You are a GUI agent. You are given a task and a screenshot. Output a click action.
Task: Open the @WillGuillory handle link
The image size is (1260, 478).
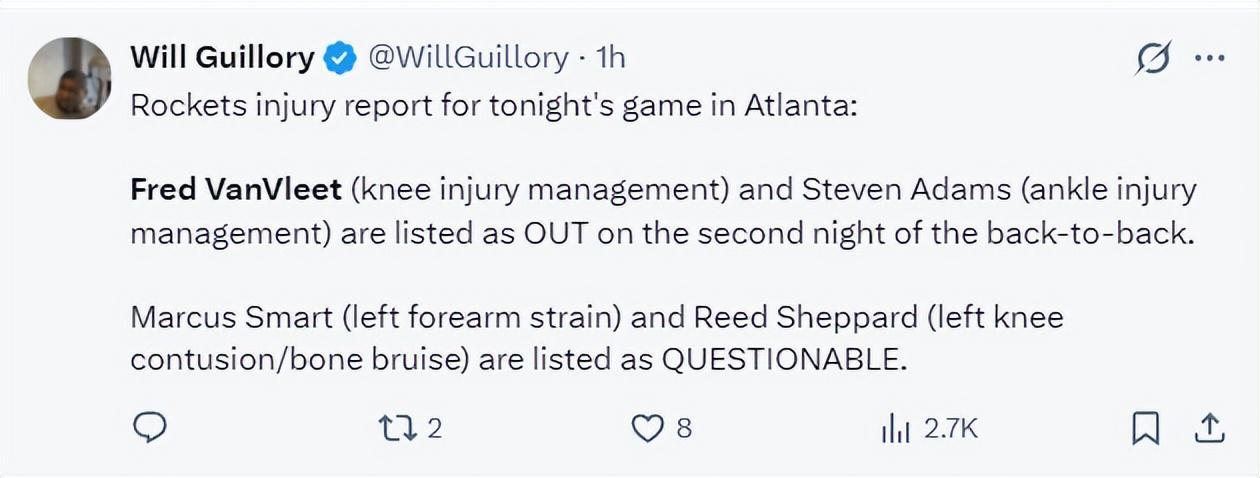click(x=469, y=58)
